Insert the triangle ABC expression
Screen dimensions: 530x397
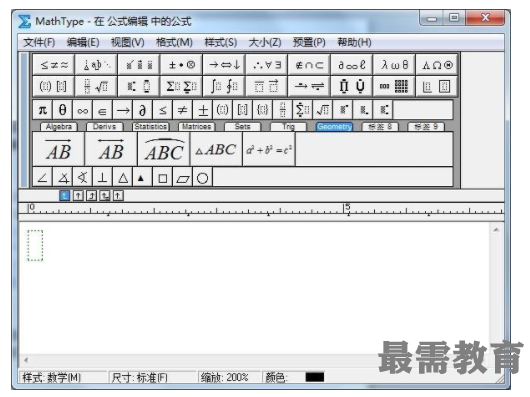pos(216,149)
